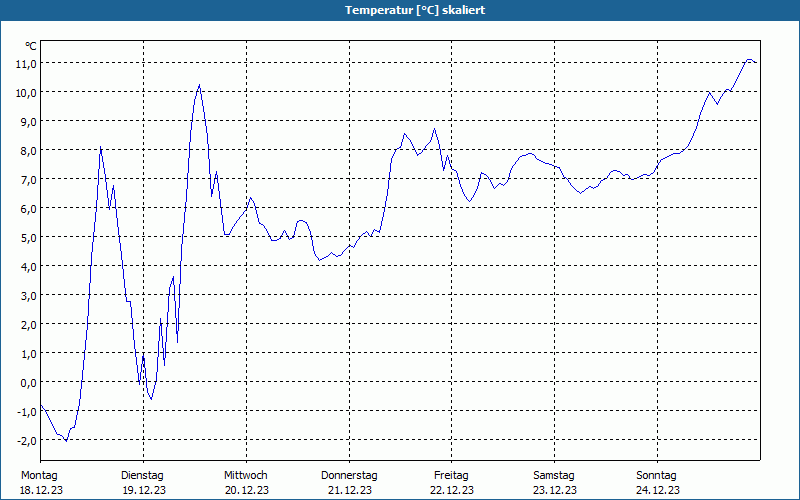Screen dimensions: 800x500
Task: Click the 5,0 y-axis label
Action: pyautogui.click(x=28, y=238)
